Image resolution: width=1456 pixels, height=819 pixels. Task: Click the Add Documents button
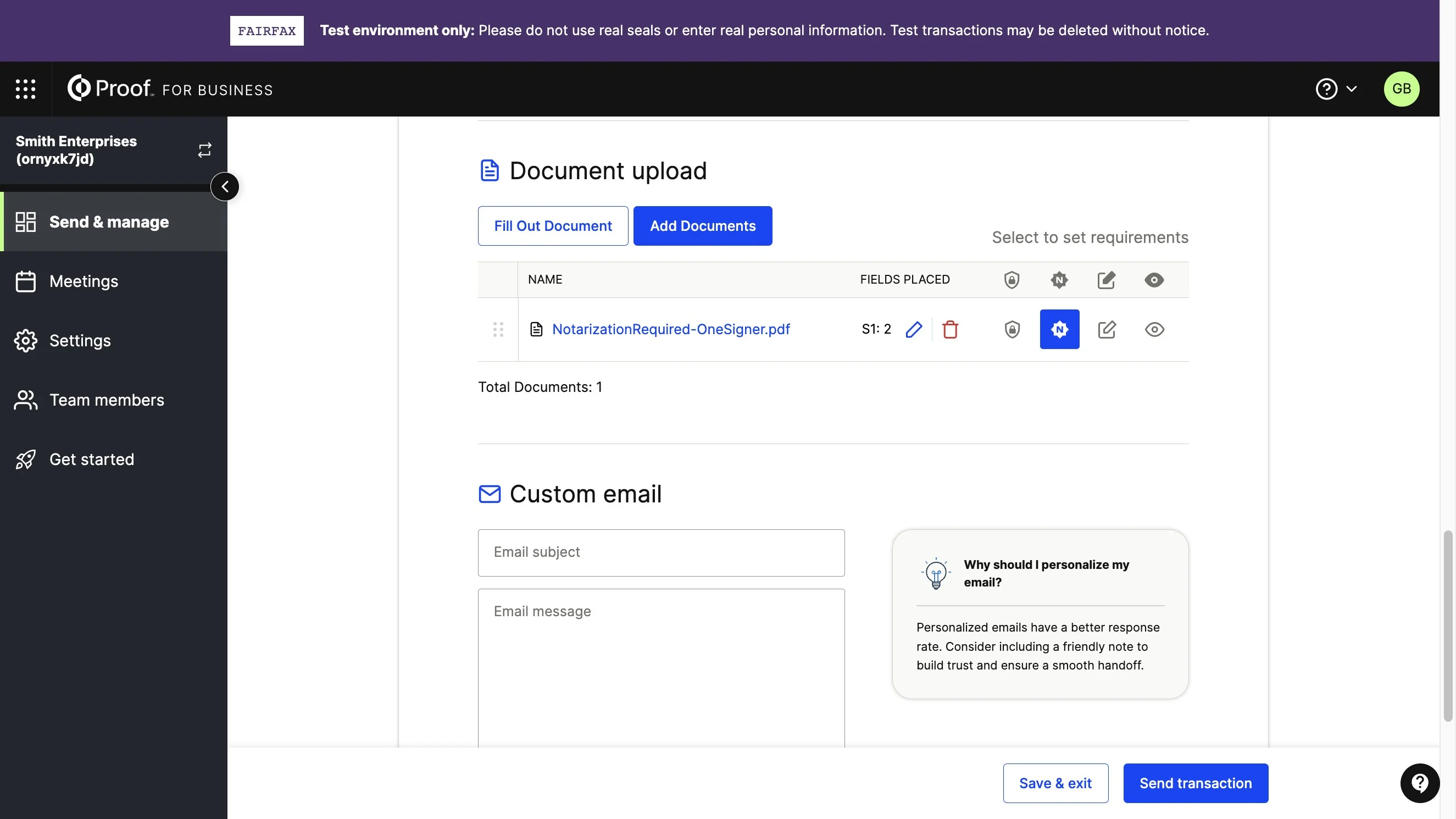(x=703, y=226)
